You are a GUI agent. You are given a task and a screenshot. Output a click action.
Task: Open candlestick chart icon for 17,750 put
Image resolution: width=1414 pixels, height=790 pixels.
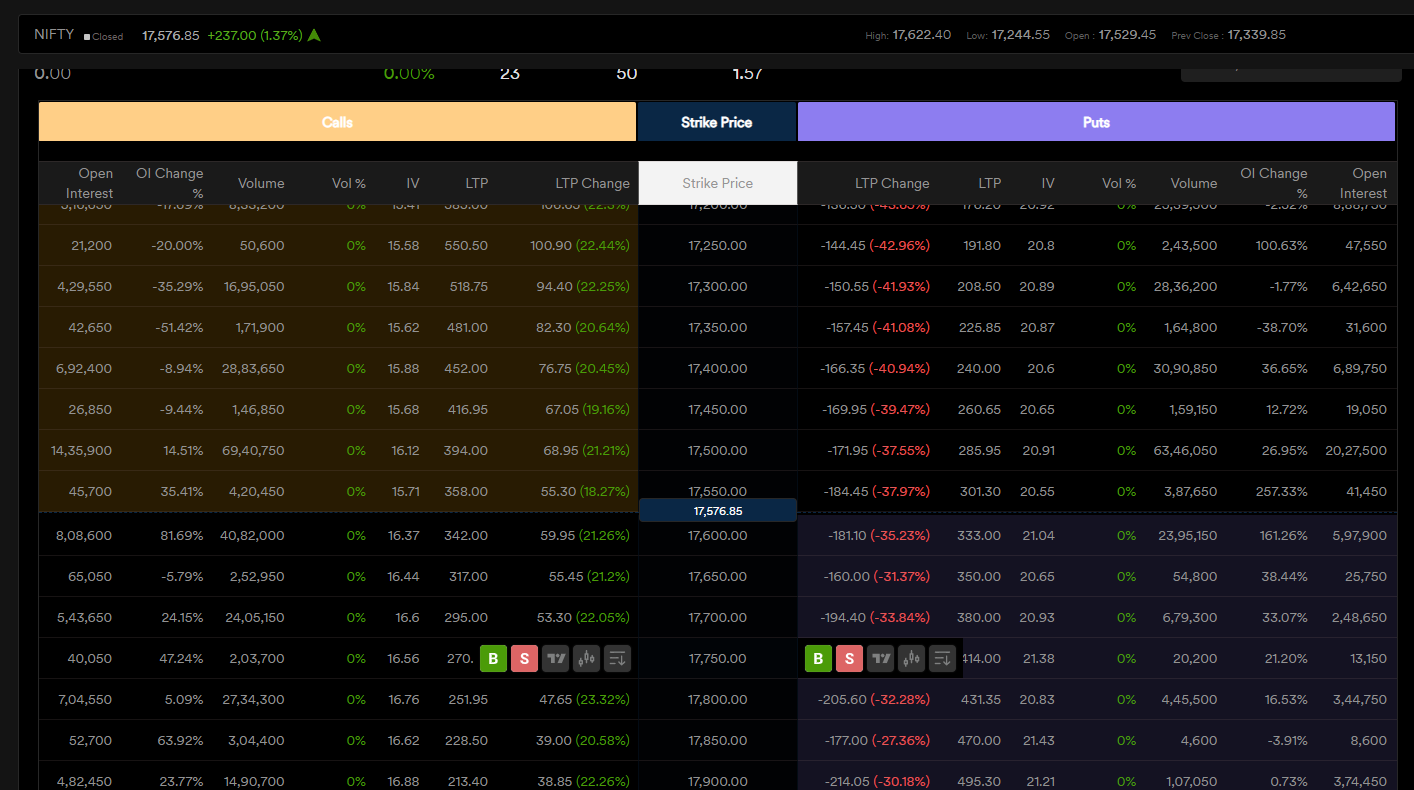pos(911,658)
